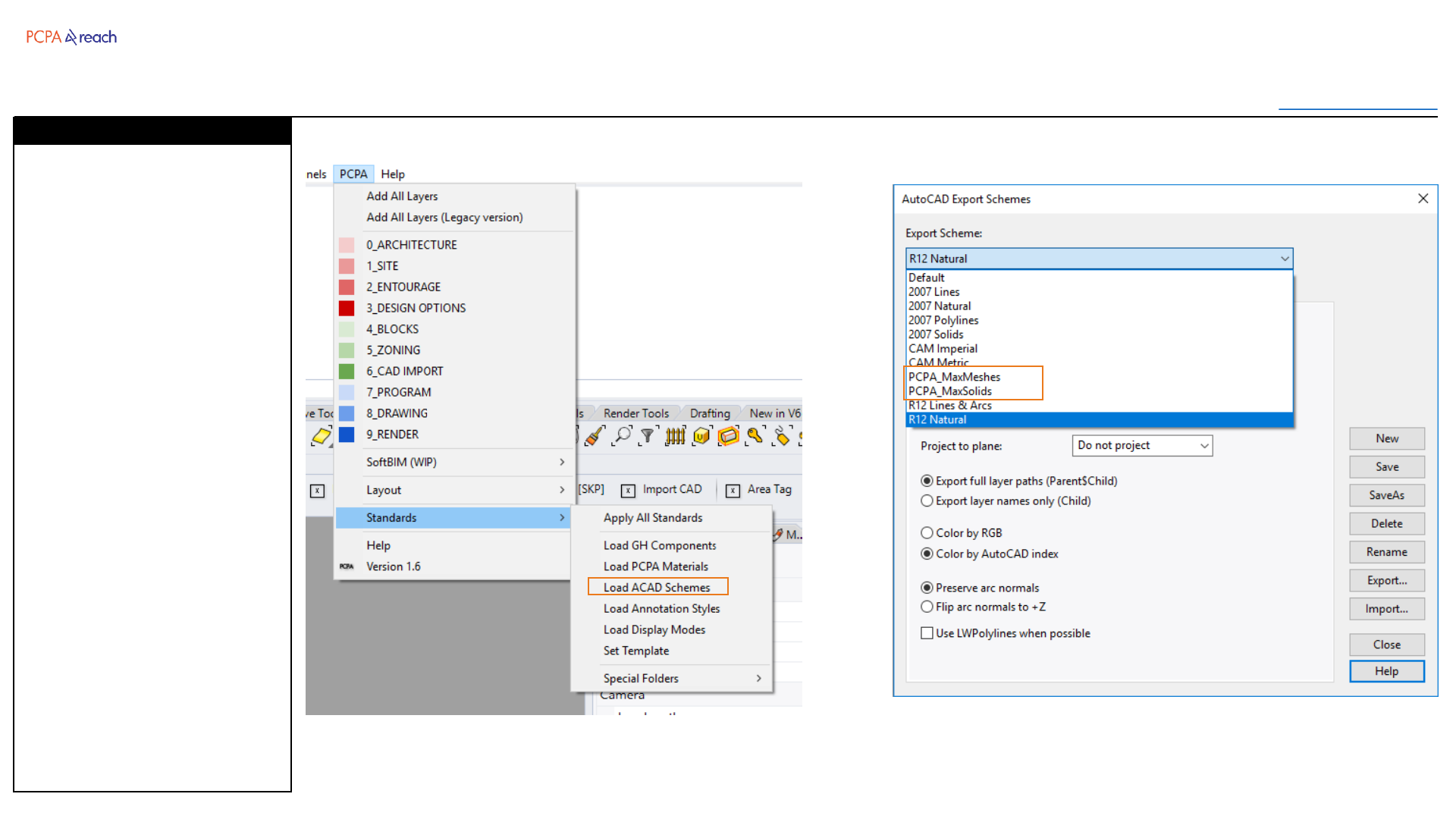Click the yellow plane icon on left toolbar

[322, 436]
